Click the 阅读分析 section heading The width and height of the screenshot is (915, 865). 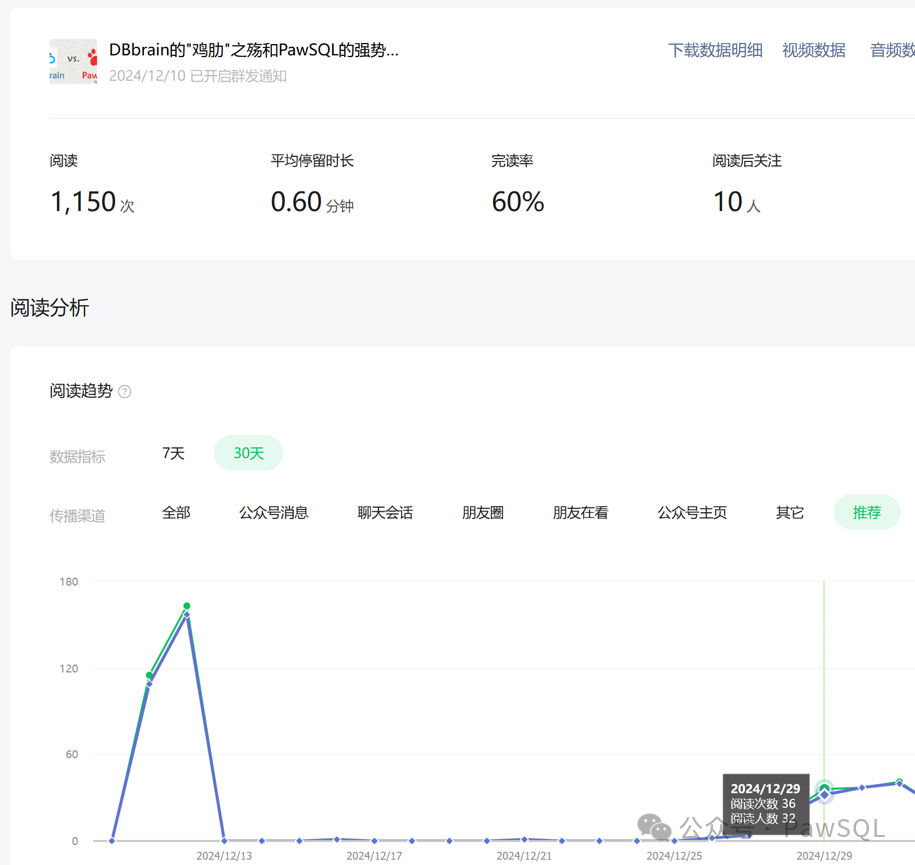pos(50,308)
